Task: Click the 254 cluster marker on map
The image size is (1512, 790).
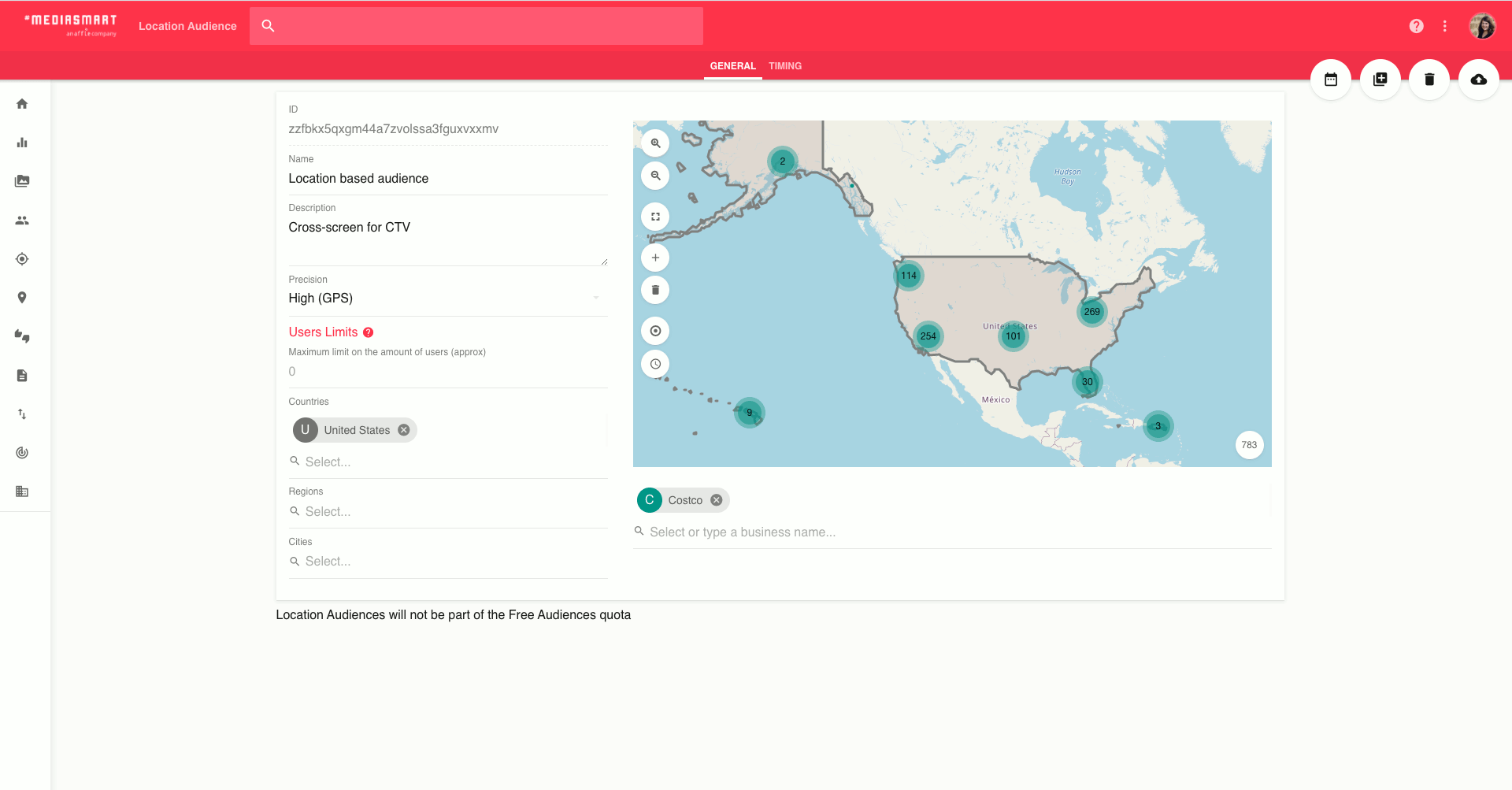Action: point(928,336)
